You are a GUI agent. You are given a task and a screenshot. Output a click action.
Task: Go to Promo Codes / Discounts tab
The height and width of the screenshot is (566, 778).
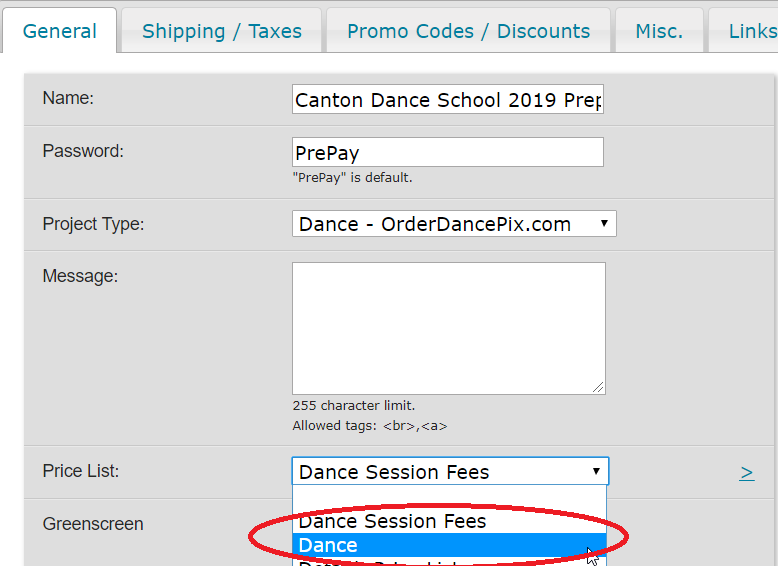pyautogui.click(x=468, y=31)
